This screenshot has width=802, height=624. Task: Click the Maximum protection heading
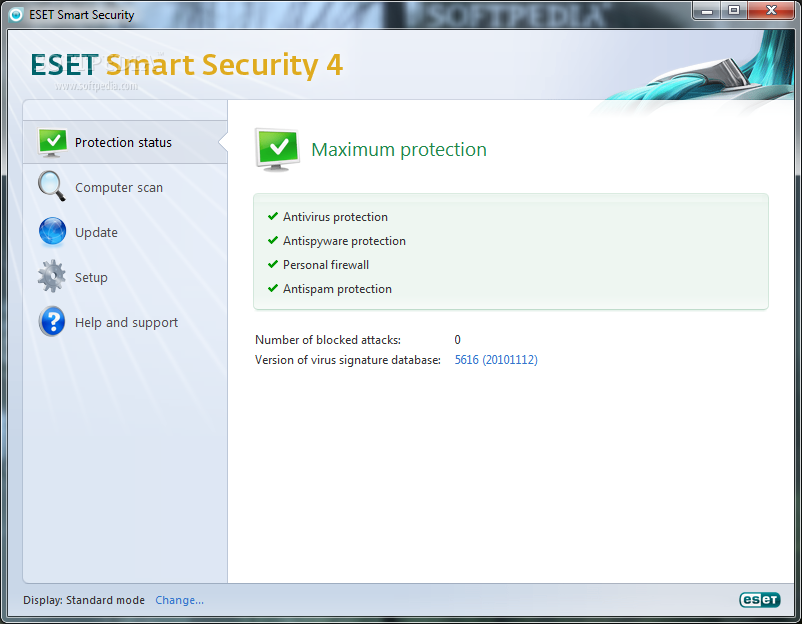tap(399, 149)
